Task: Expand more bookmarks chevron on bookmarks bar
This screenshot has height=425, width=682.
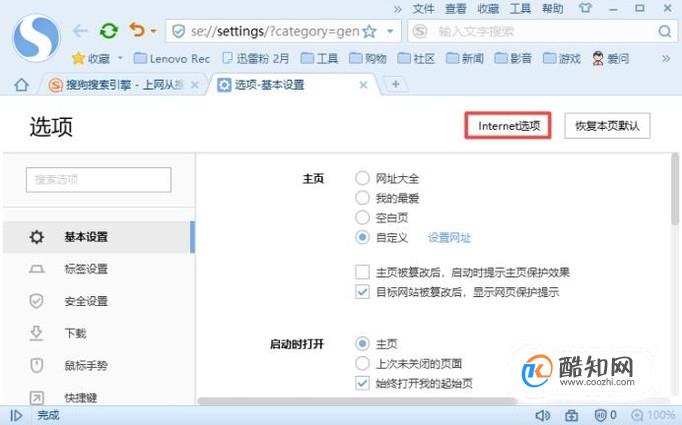Action: (x=665, y=58)
